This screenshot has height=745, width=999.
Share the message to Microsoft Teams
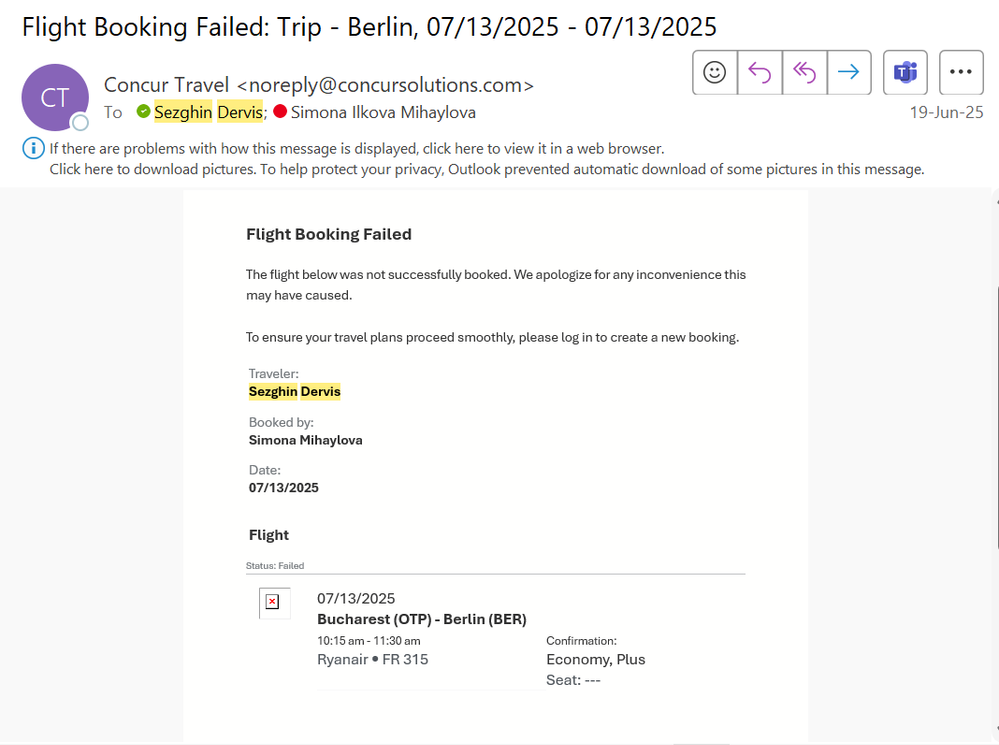point(905,72)
